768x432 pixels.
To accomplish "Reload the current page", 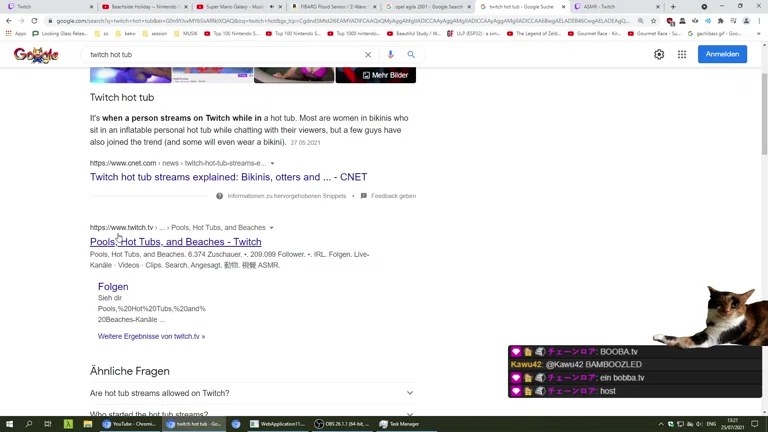I will (34, 20).
